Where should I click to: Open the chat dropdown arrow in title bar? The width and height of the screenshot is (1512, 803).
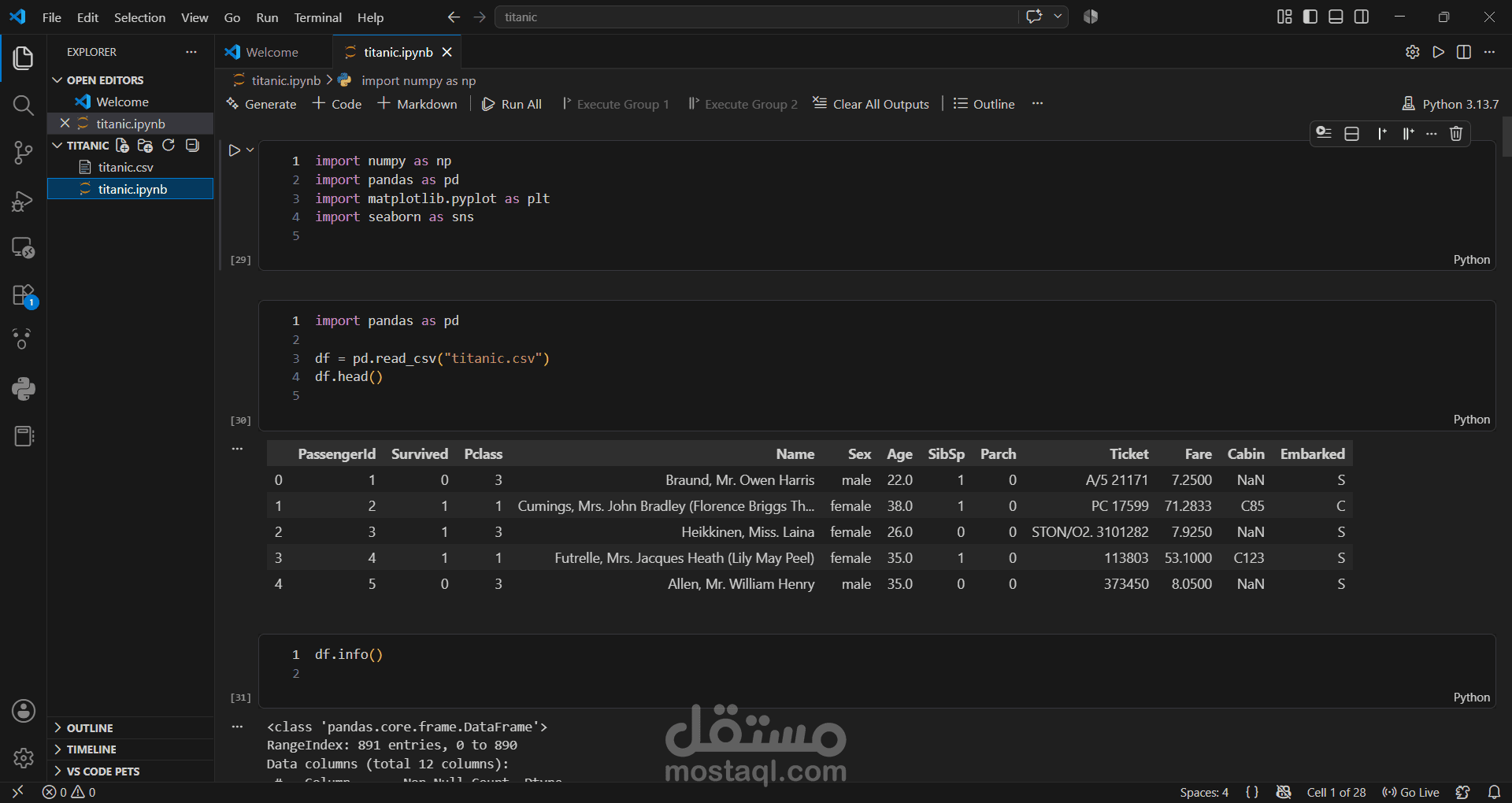point(1058,17)
